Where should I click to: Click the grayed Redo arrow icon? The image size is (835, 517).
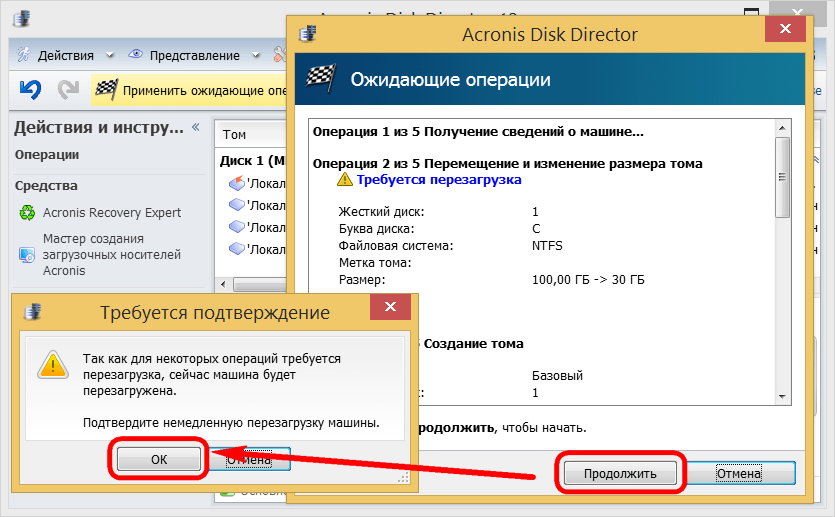pos(68,90)
